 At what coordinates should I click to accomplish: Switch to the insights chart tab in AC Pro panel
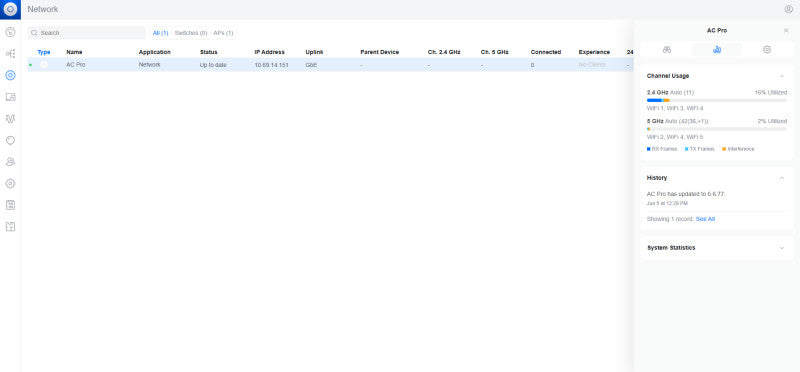717,49
